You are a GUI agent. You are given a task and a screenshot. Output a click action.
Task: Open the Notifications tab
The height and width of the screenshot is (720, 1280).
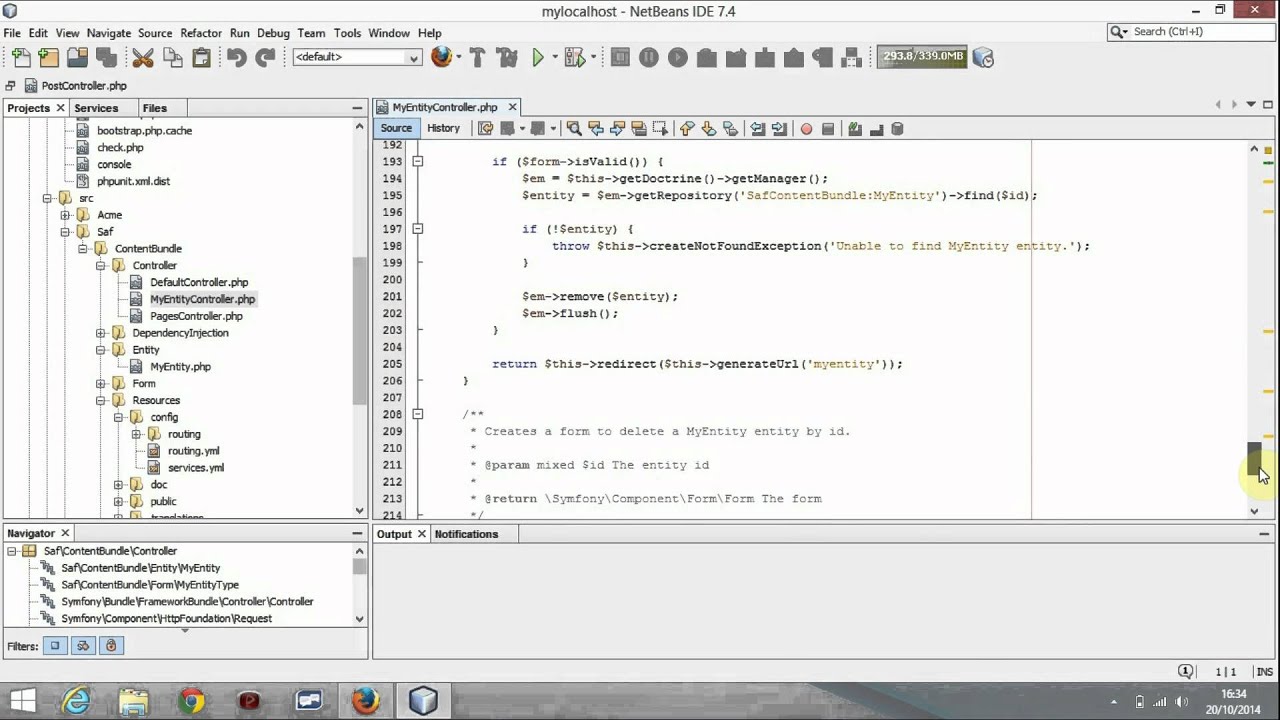point(466,534)
